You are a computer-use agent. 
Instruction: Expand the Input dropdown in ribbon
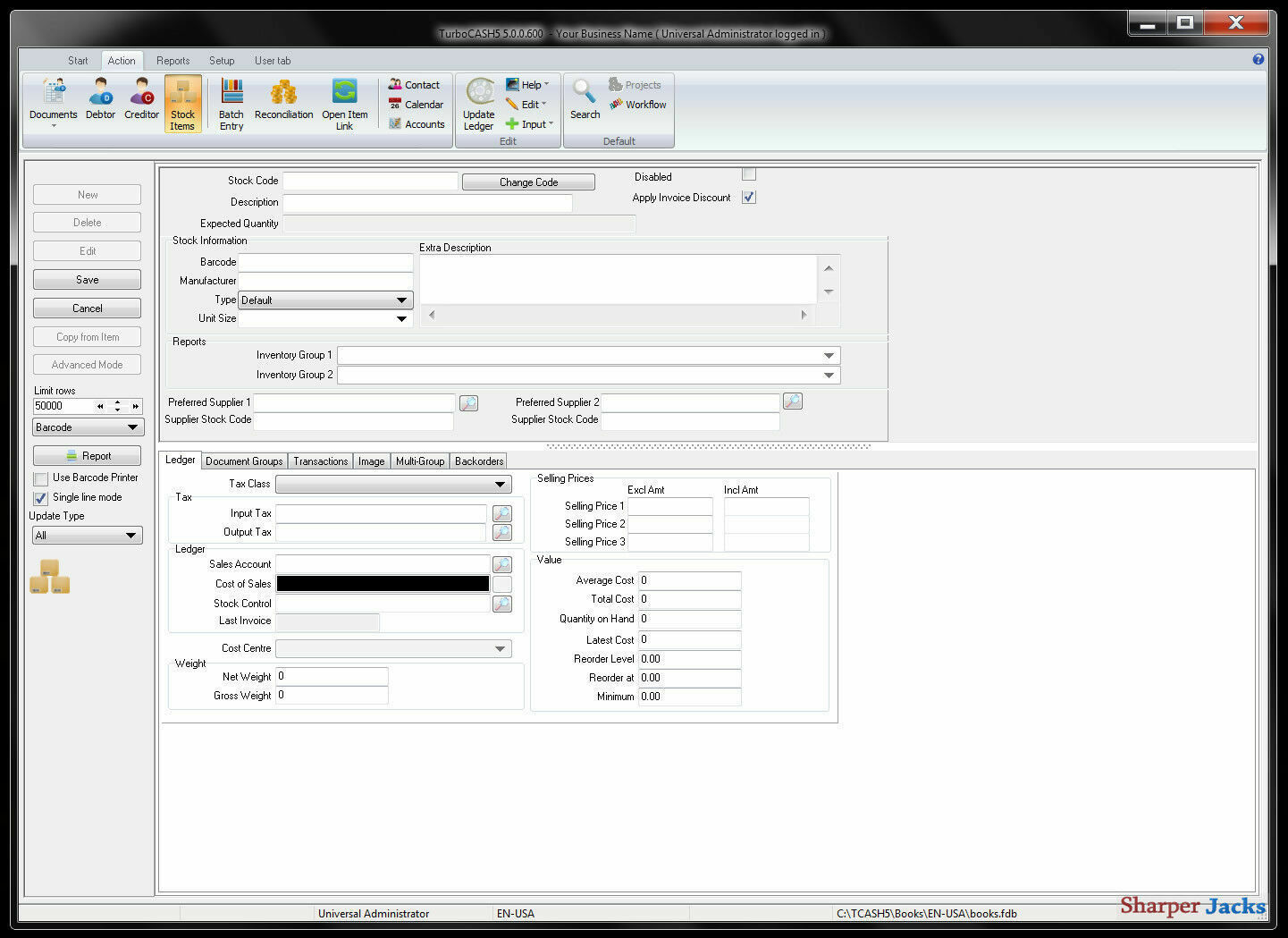click(x=530, y=124)
